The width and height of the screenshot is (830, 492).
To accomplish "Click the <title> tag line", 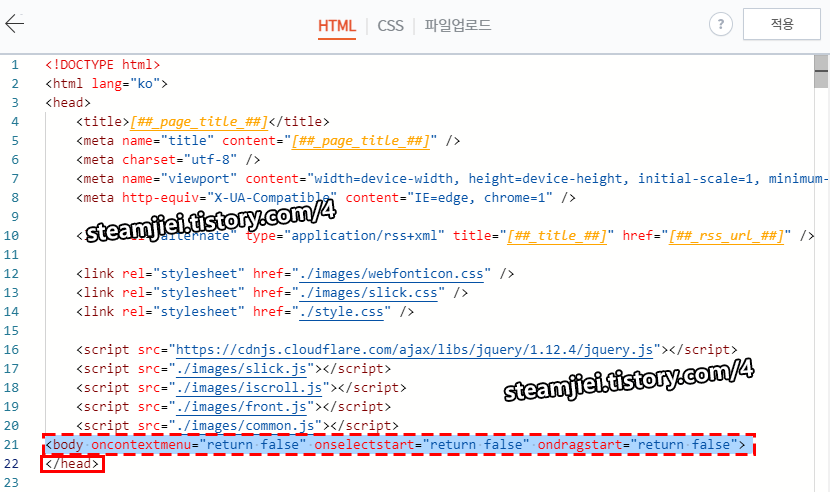I will pyautogui.click(x=203, y=122).
